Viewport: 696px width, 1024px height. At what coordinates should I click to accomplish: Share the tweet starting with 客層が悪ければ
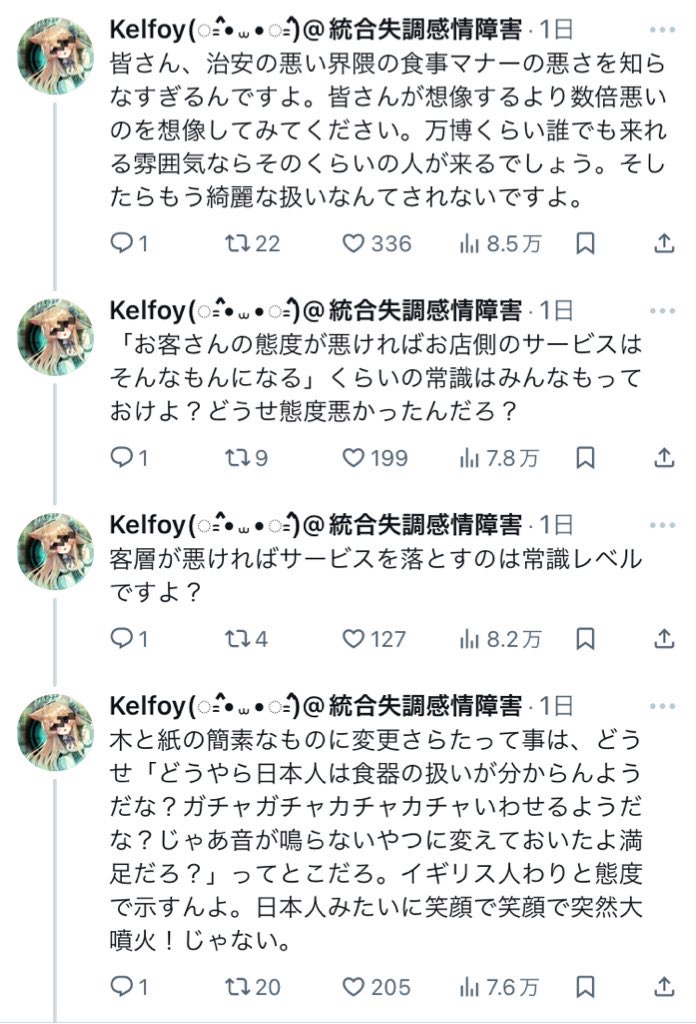[x=664, y=638]
